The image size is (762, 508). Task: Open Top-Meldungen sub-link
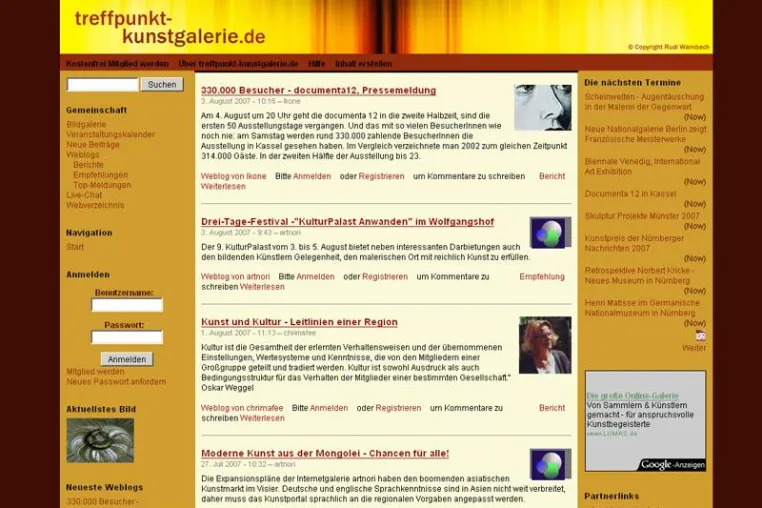pyautogui.click(x=102, y=185)
